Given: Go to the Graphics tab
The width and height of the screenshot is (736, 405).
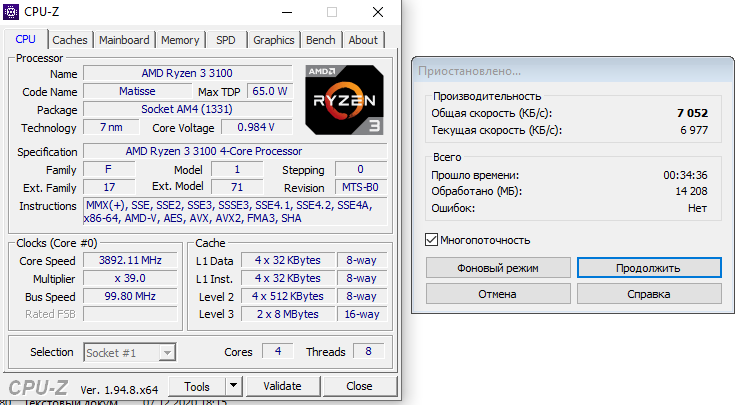Looking at the screenshot, I should [274, 40].
